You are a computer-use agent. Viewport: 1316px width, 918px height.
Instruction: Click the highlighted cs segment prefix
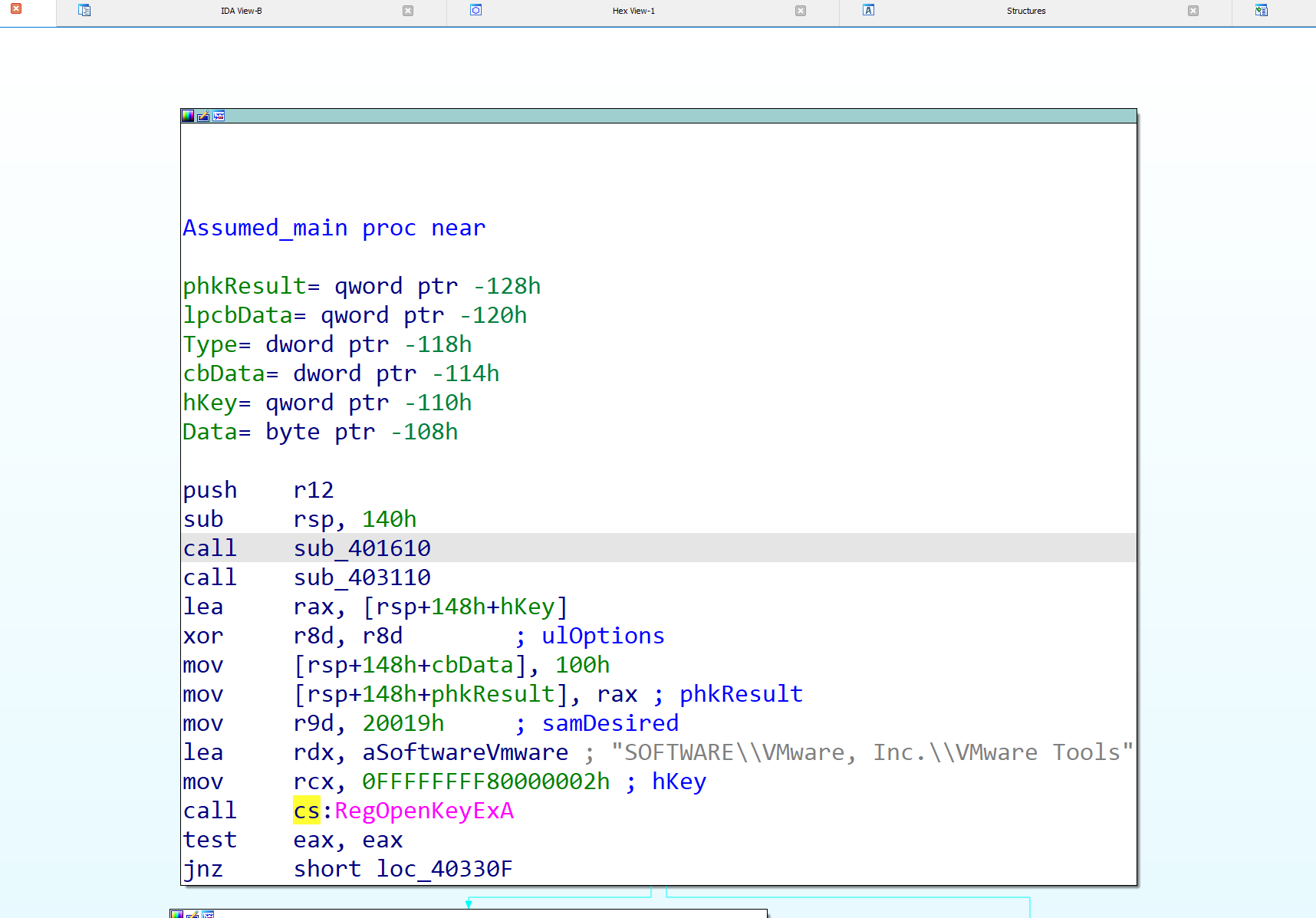[x=307, y=811]
